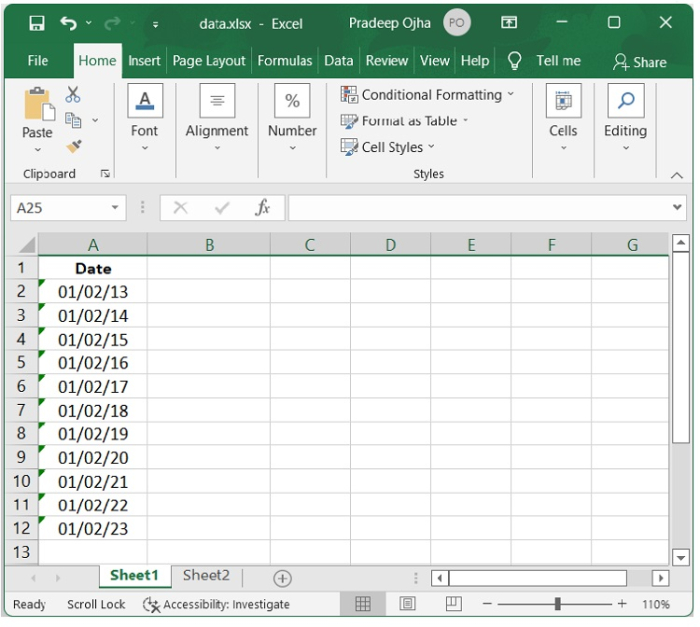This screenshot has width=700, height=627.
Task: Click the Cut scissors icon
Action: [x=73, y=95]
